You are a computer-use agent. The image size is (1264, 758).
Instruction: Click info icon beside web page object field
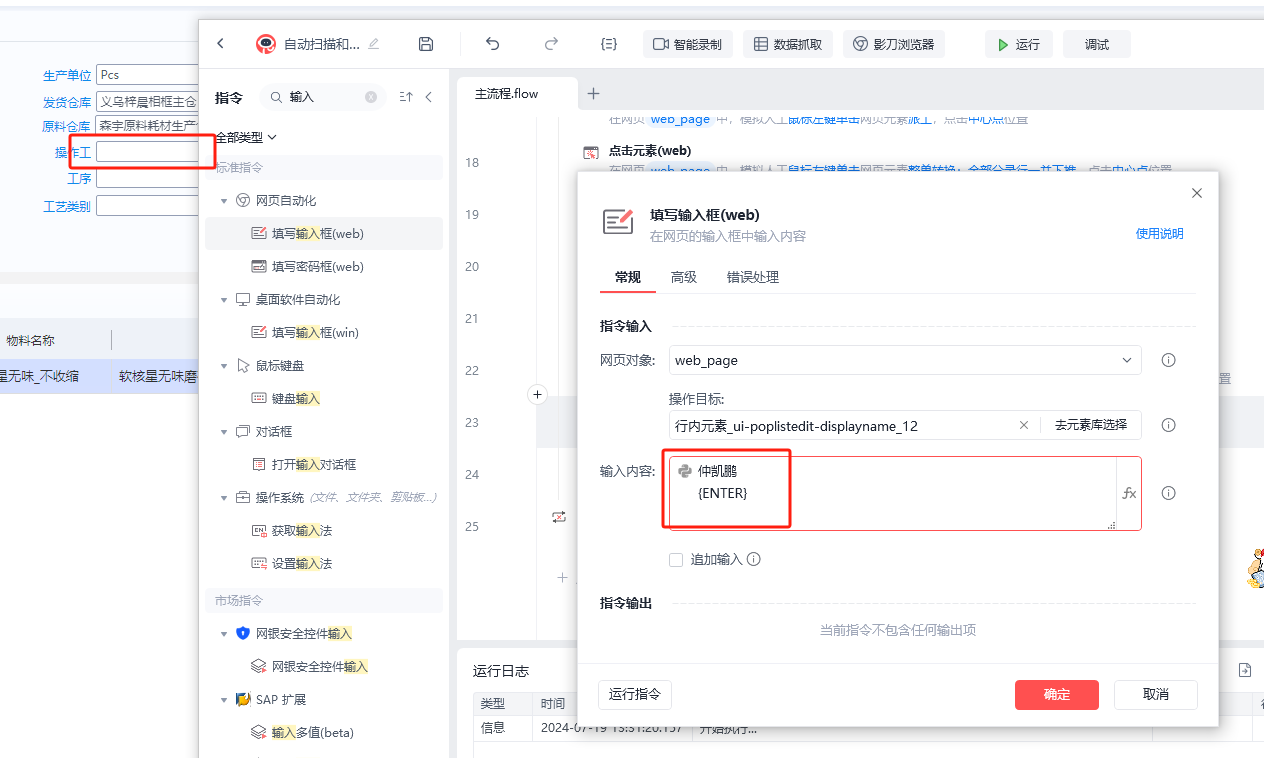(x=1168, y=360)
